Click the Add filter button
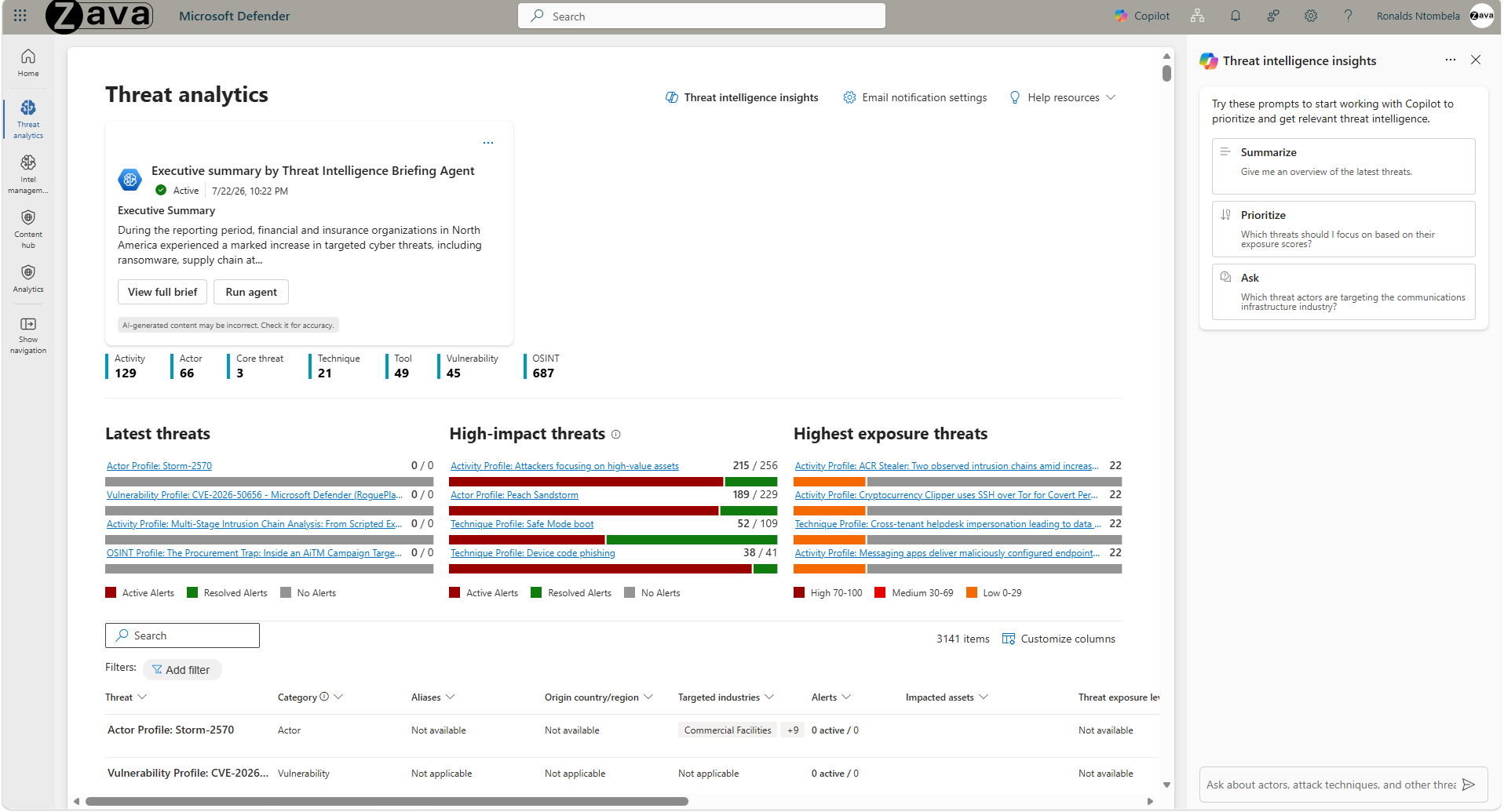1504x812 pixels. pyautogui.click(x=181, y=670)
